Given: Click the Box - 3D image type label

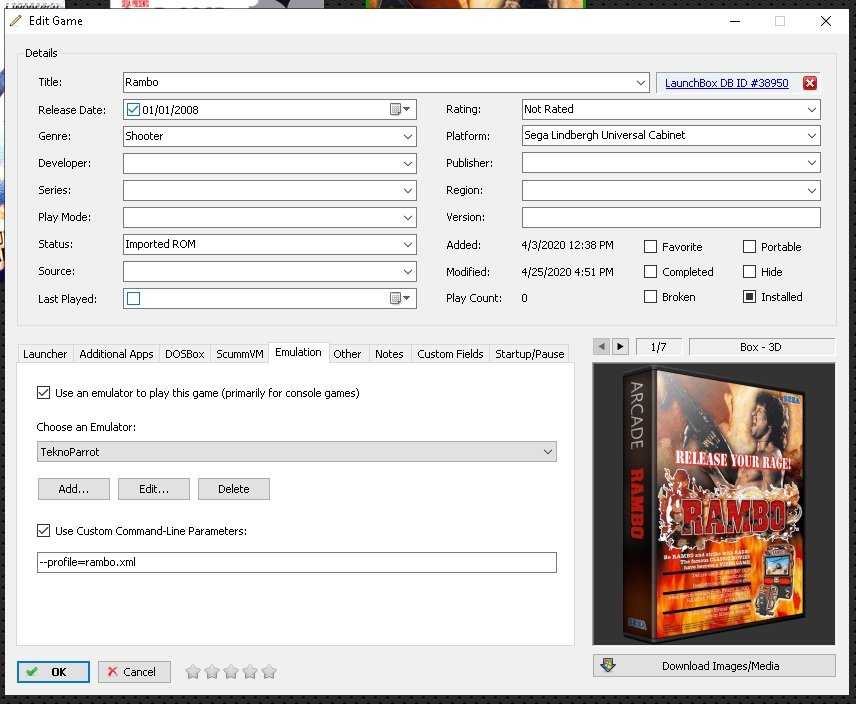Looking at the screenshot, I should tap(762, 347).
